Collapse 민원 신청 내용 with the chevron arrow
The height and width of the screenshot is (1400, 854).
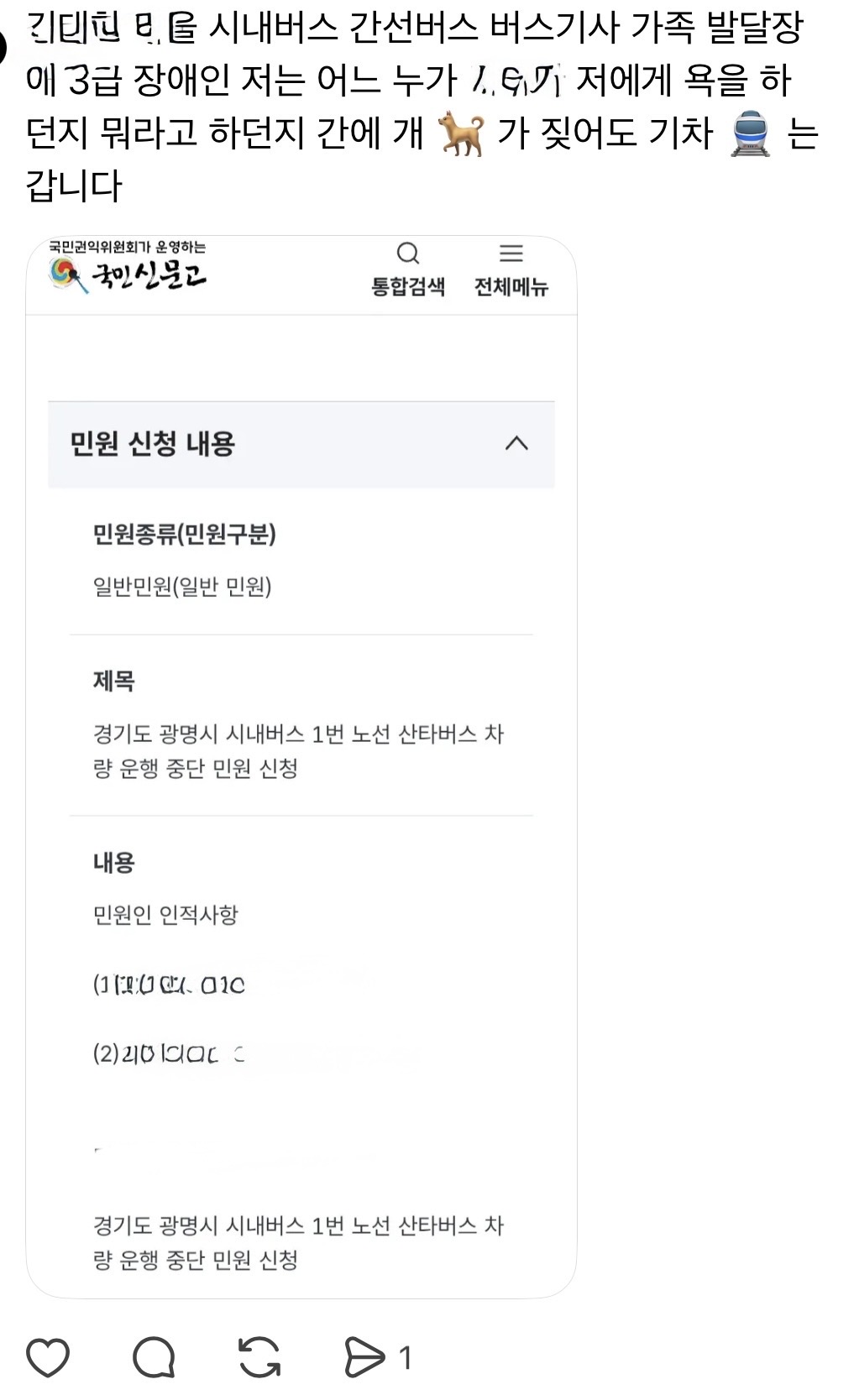click(x=516, y=443)
